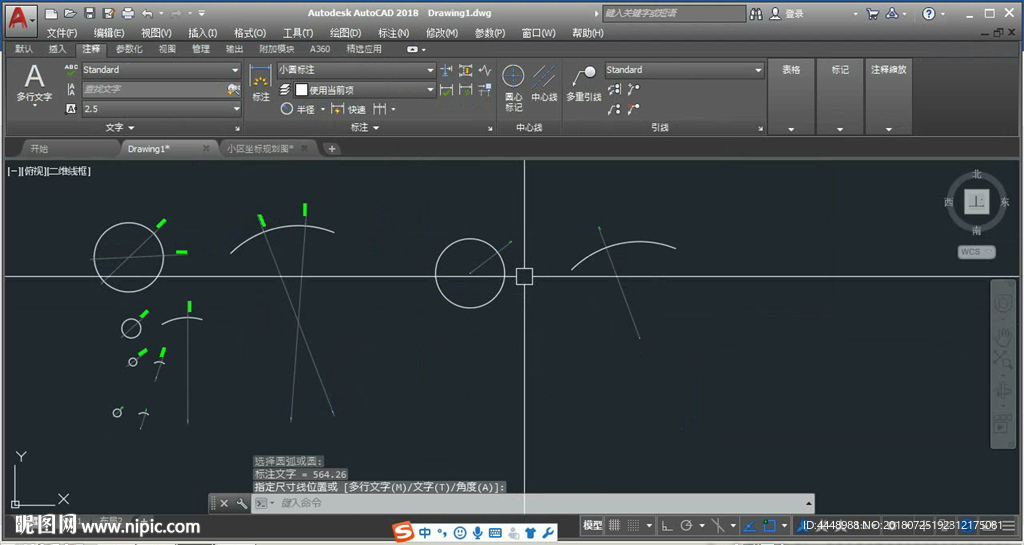
Task: Click the Plot printer icon
Action: [x=128, y=13]
